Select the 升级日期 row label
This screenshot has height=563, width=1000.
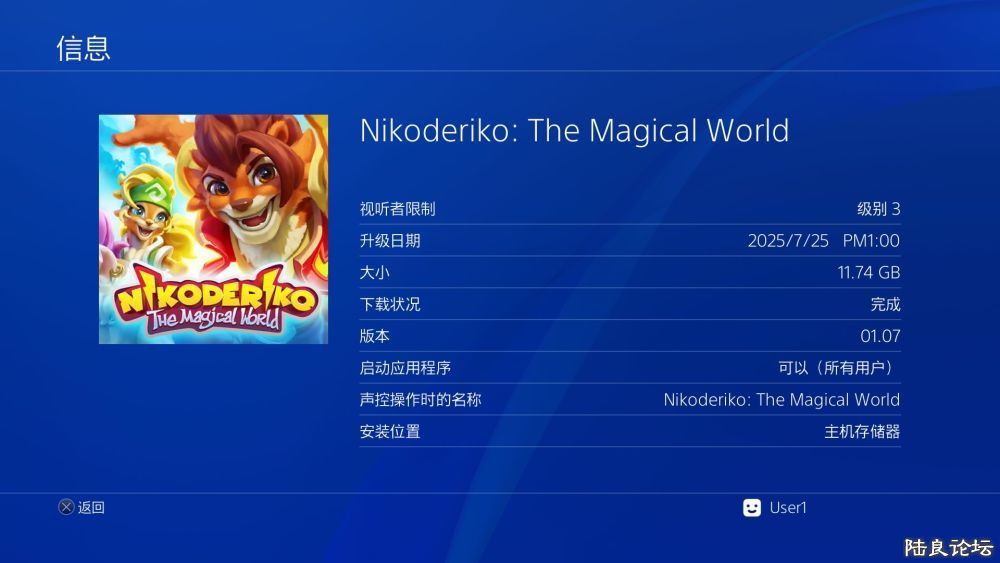tap(390, 241)
